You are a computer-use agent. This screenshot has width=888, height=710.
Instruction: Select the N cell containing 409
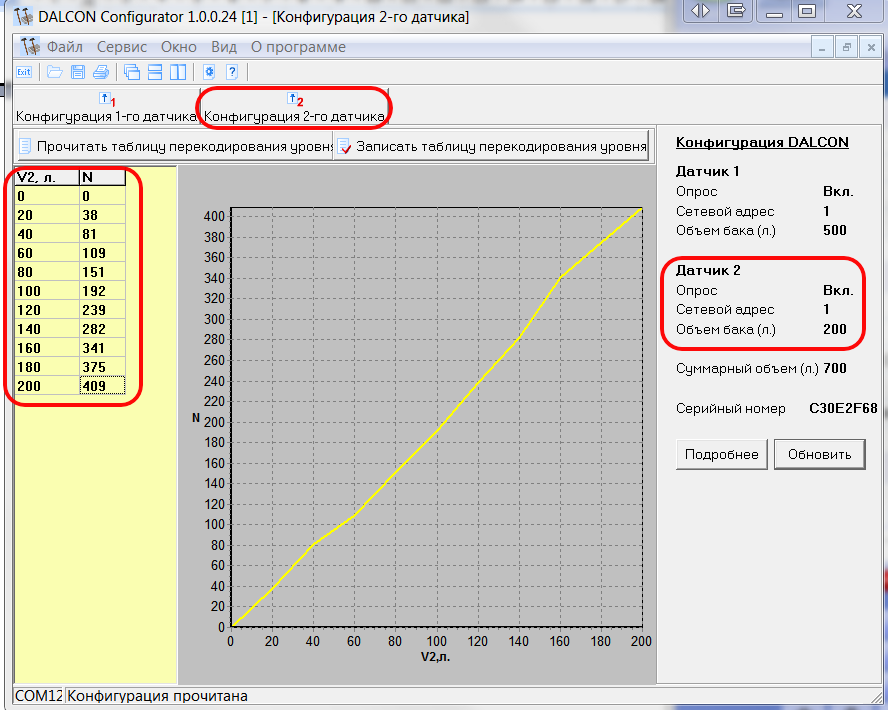(102, 385)
